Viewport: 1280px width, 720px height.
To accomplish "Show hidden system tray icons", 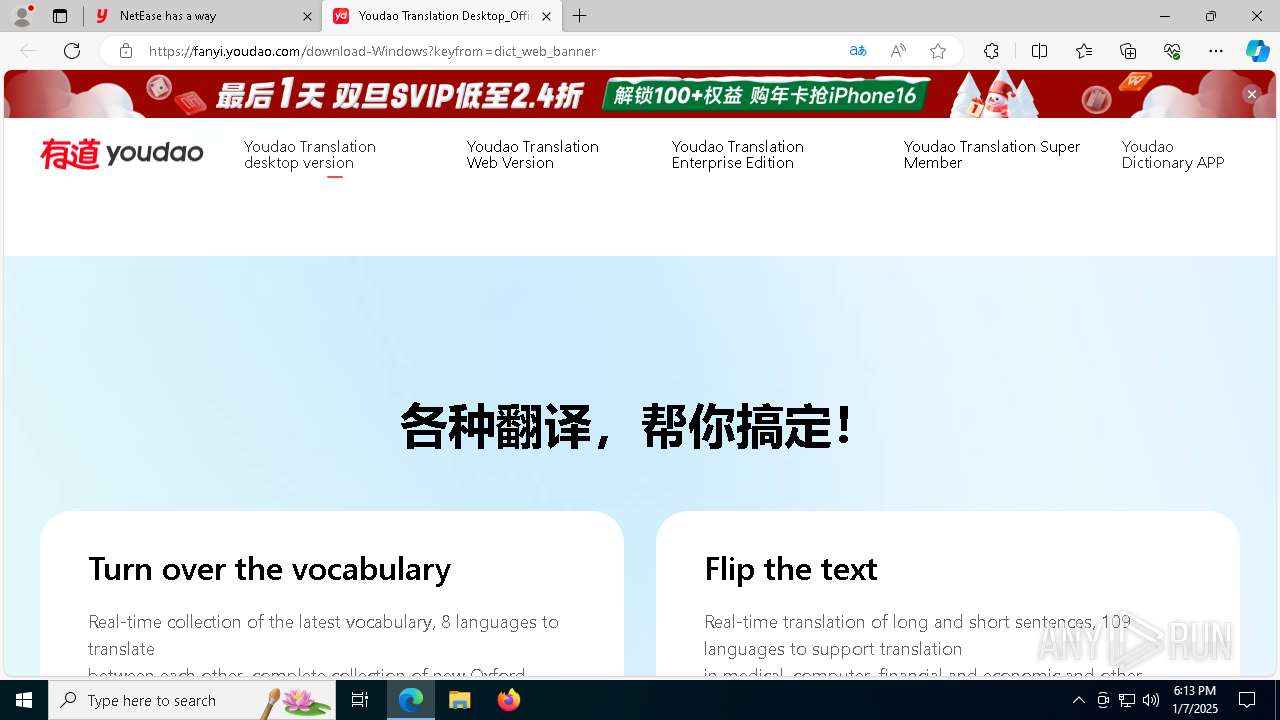I will 1078,700.
